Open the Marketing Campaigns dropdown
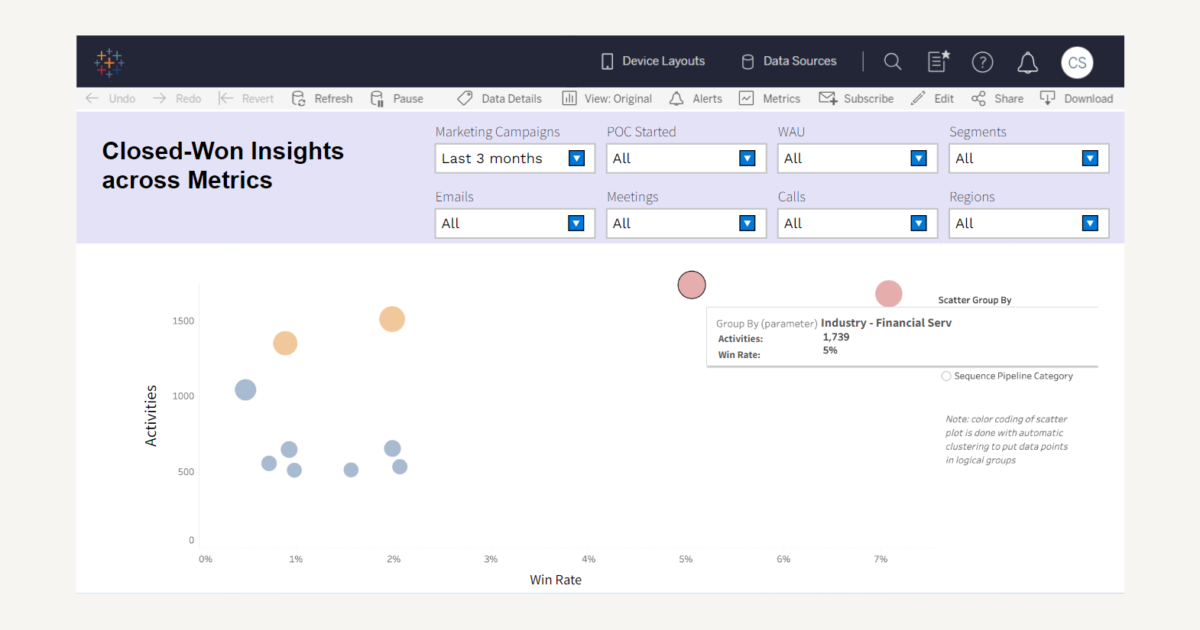 coord(577,158)
